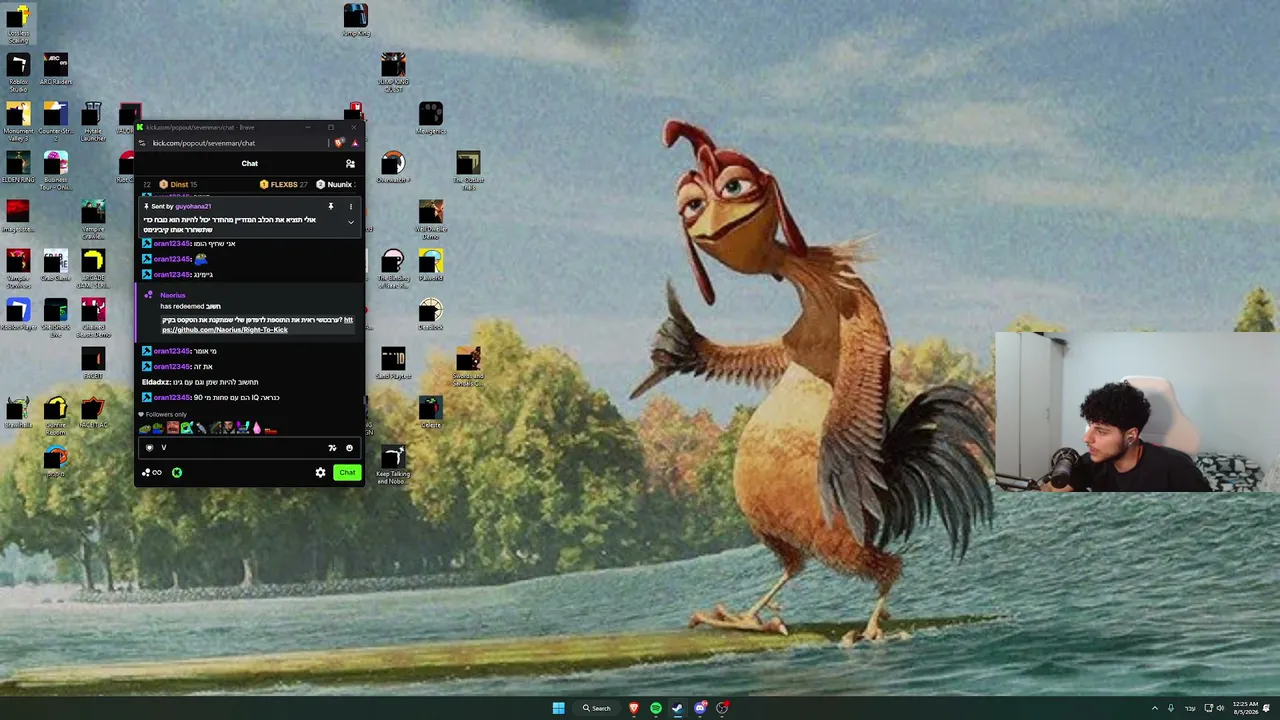Select the Palworld desktop icon
The width and height of the screenshot is (1280, 720).
(x=431, y=266)
